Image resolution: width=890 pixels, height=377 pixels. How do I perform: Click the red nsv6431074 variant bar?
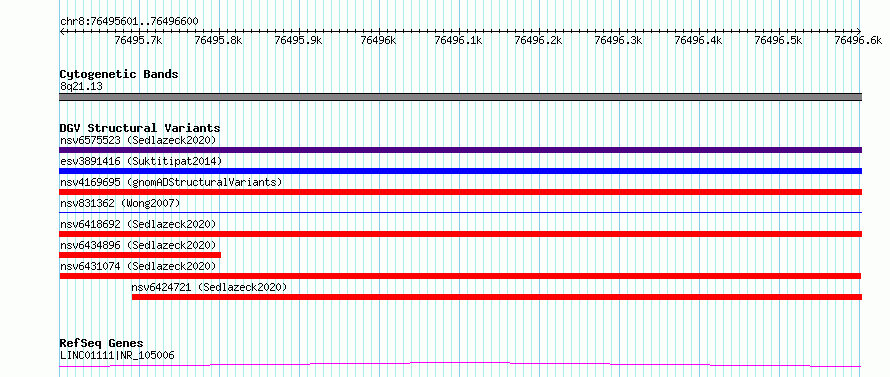(460, 276)
